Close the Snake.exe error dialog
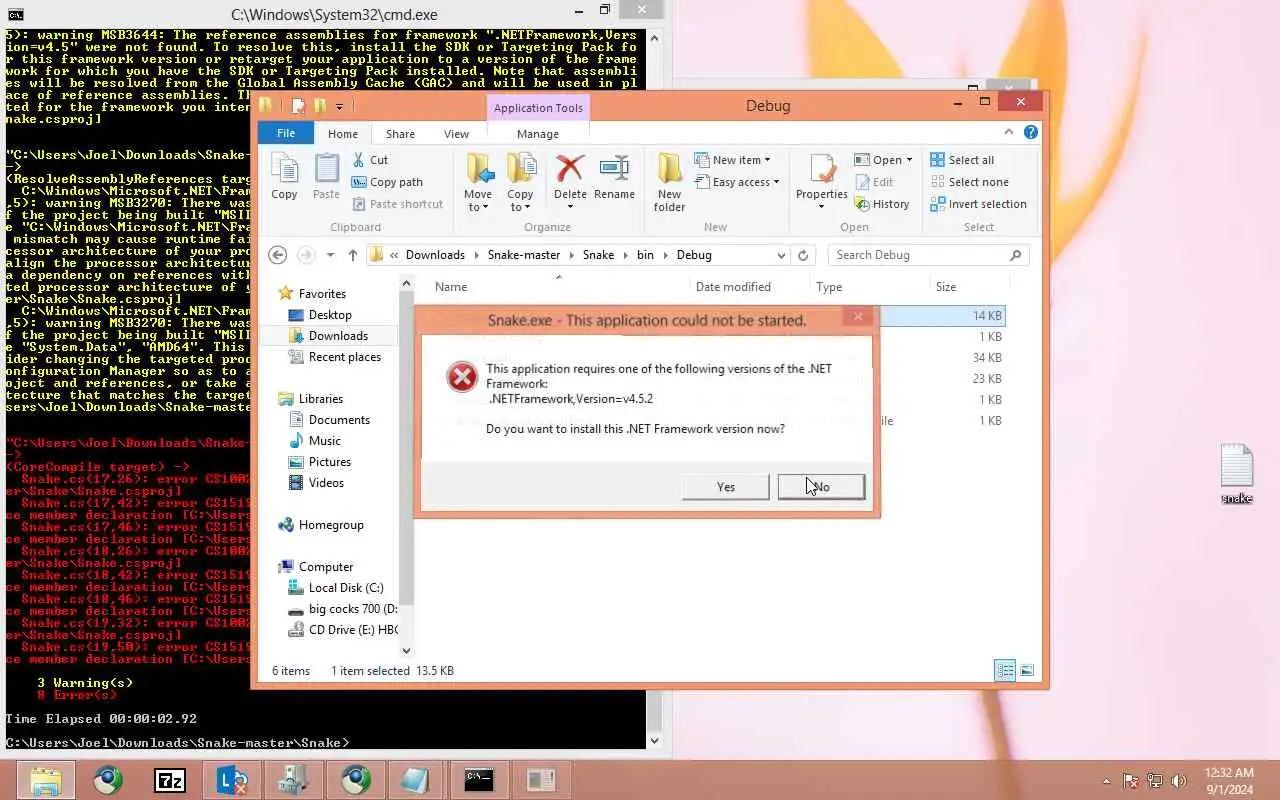 coord(858,317)
